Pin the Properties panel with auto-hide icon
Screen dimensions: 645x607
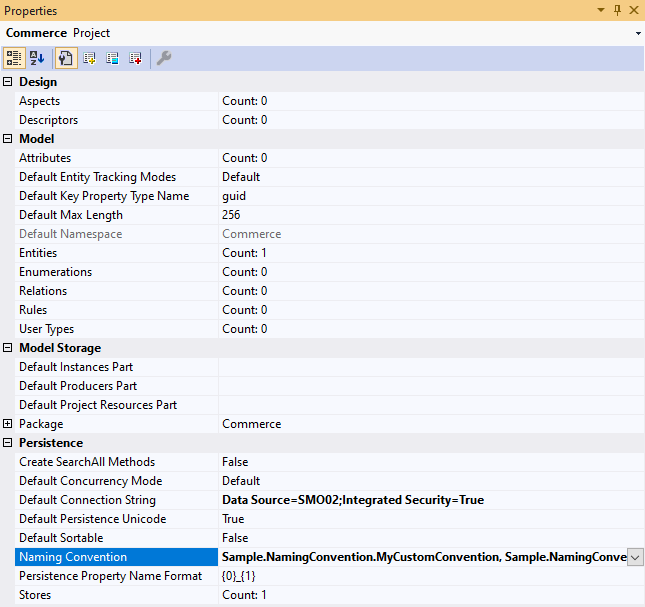pyautogui.click(x=617, y=10)
